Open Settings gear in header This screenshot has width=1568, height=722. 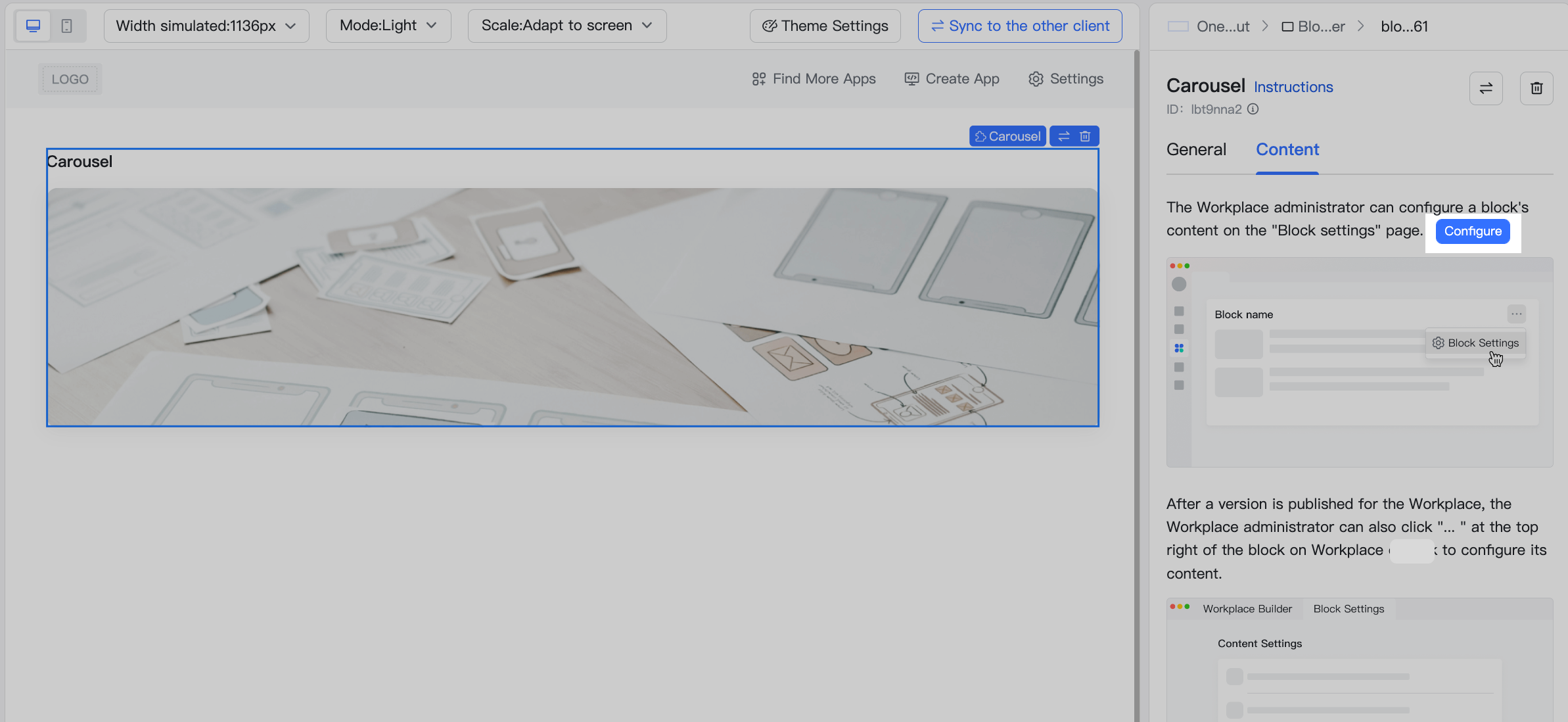[1036, 79]
